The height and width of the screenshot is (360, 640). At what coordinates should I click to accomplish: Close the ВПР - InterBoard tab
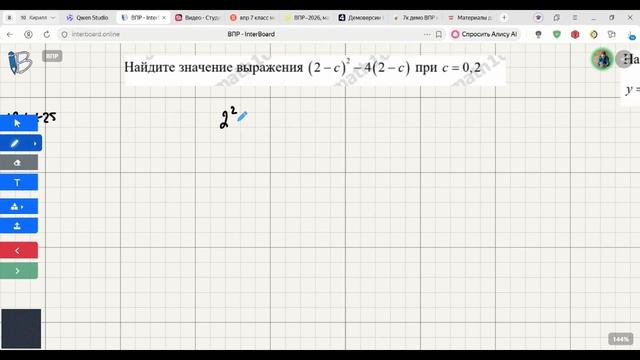[x=164, y=18]
